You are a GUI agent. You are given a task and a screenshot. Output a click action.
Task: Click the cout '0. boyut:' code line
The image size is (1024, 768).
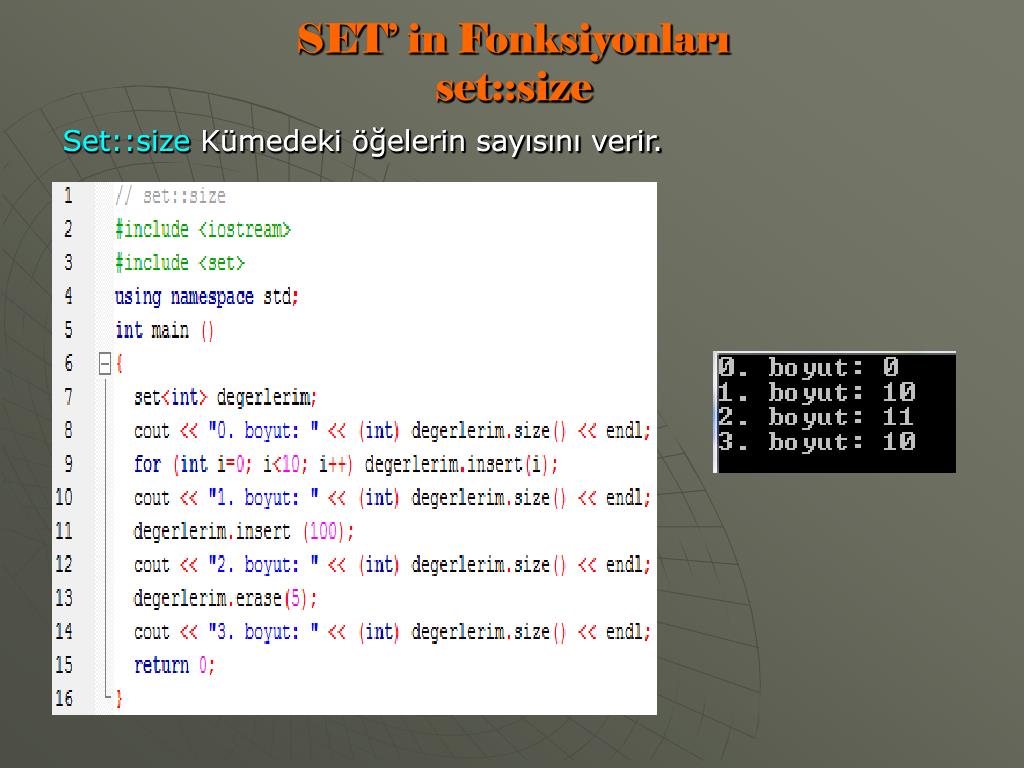[x=392, y=430]
